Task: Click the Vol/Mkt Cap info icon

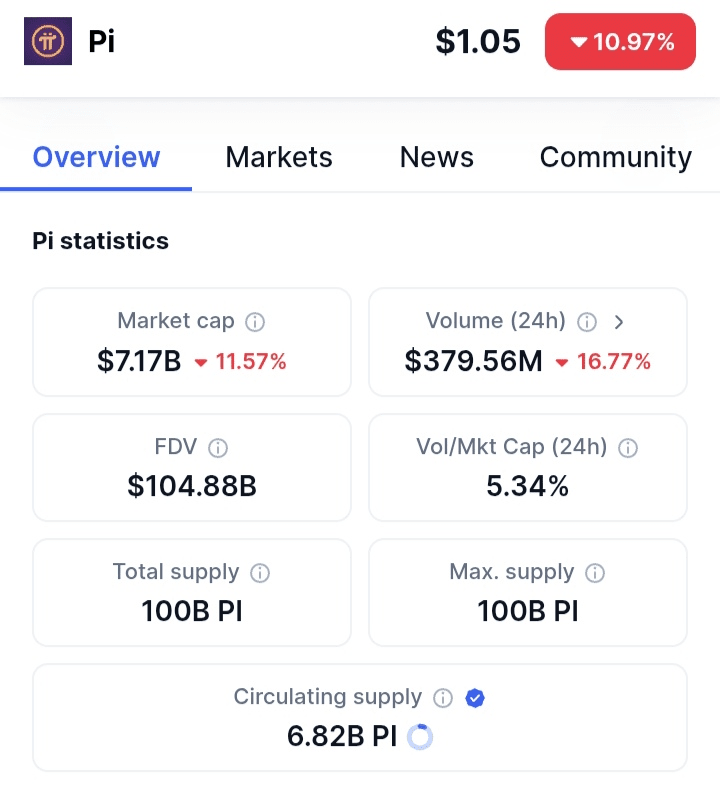Action: tap(628, 448)
